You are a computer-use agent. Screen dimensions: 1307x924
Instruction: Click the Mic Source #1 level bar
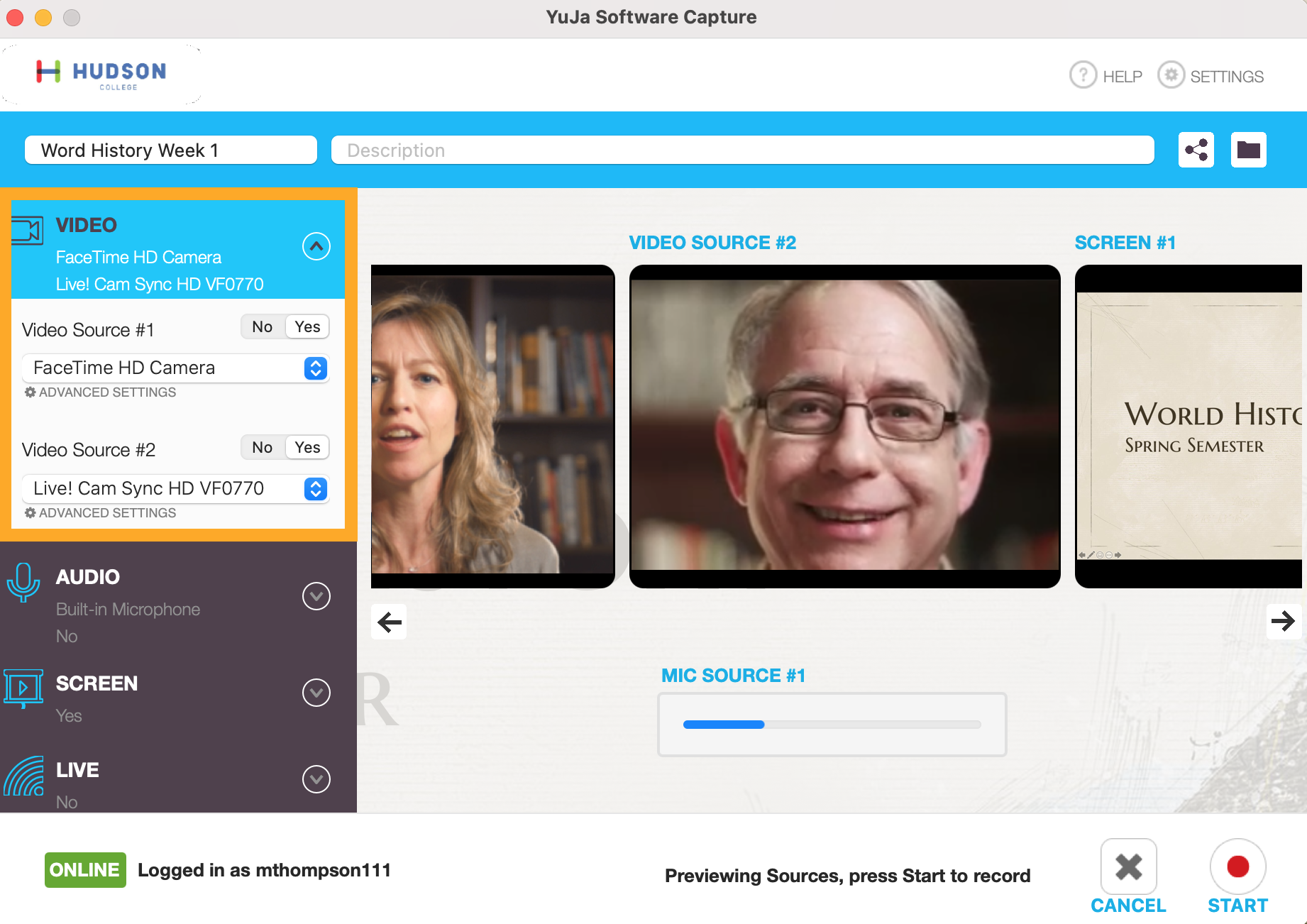pos(832,725)
